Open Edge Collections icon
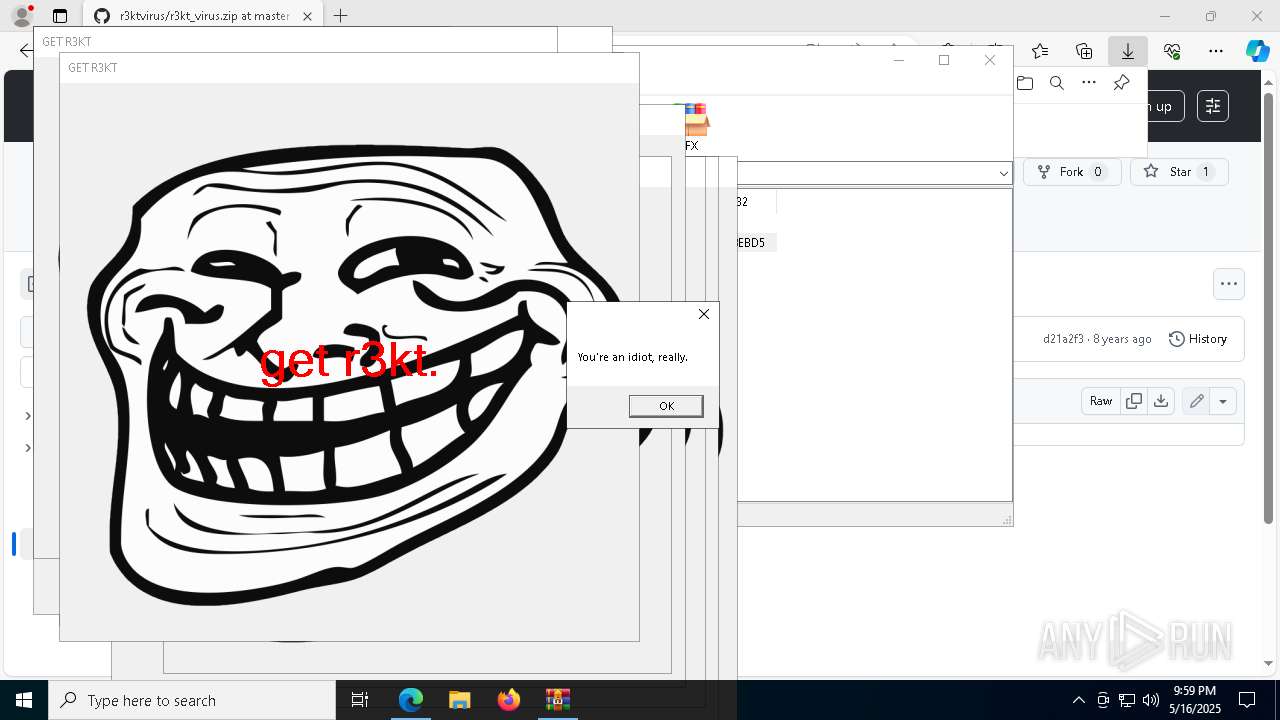Screen dimensions: 1280x720 (x=1084, y=51)
